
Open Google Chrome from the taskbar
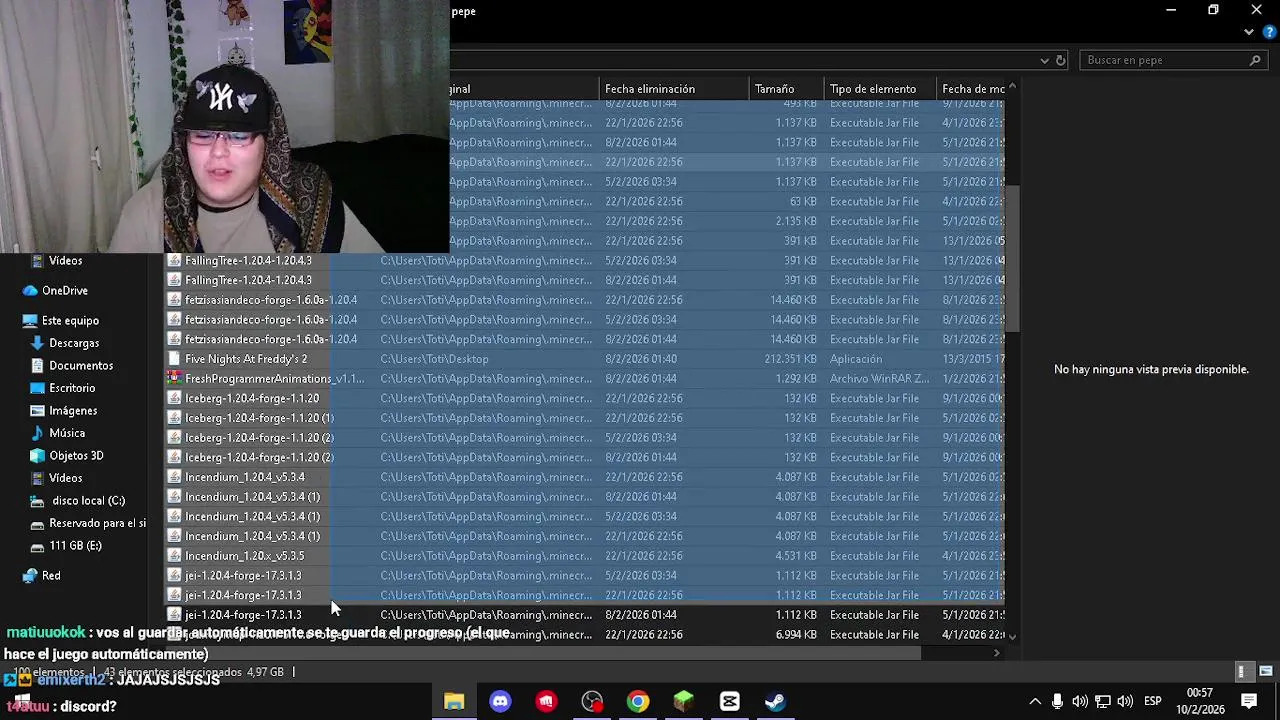click(x=637, y=701)
